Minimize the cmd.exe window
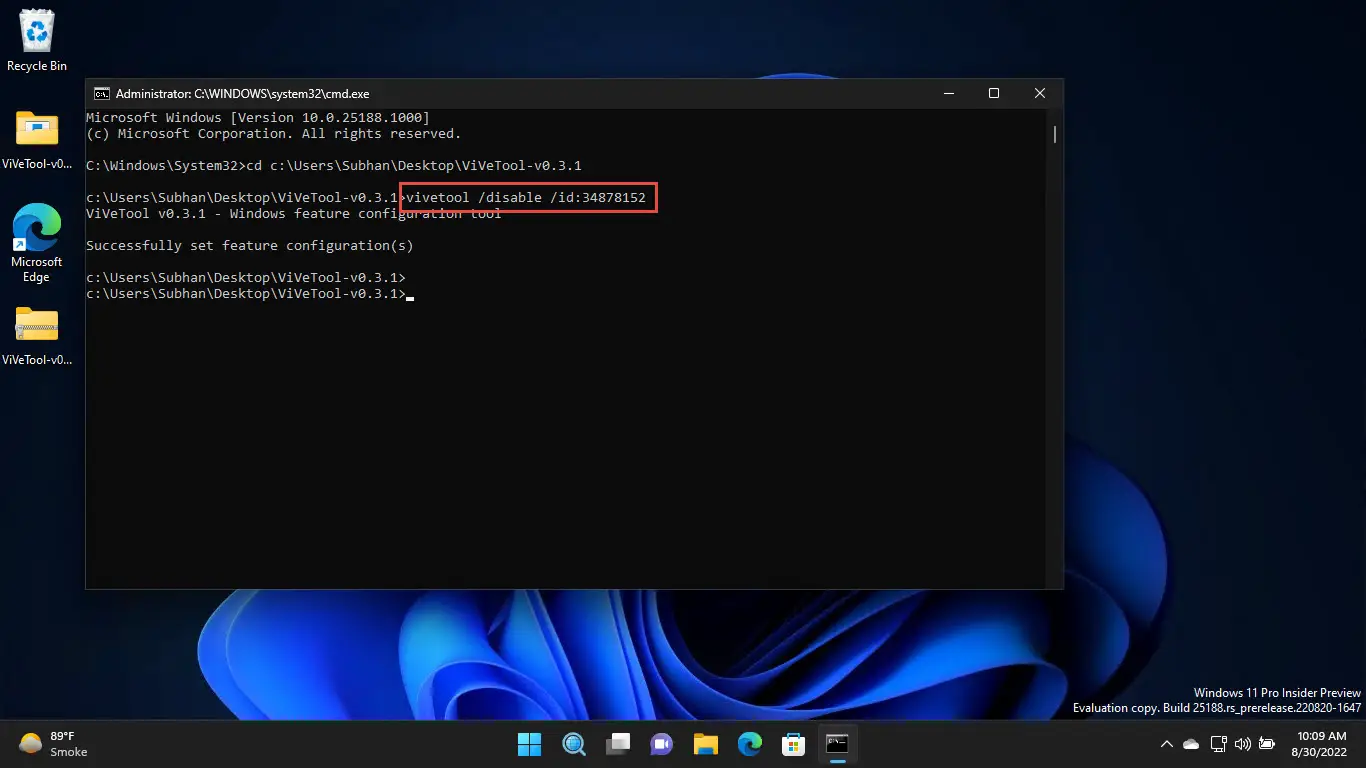Viewport: 1366px width, 768px height. click(x=948, y=93)
